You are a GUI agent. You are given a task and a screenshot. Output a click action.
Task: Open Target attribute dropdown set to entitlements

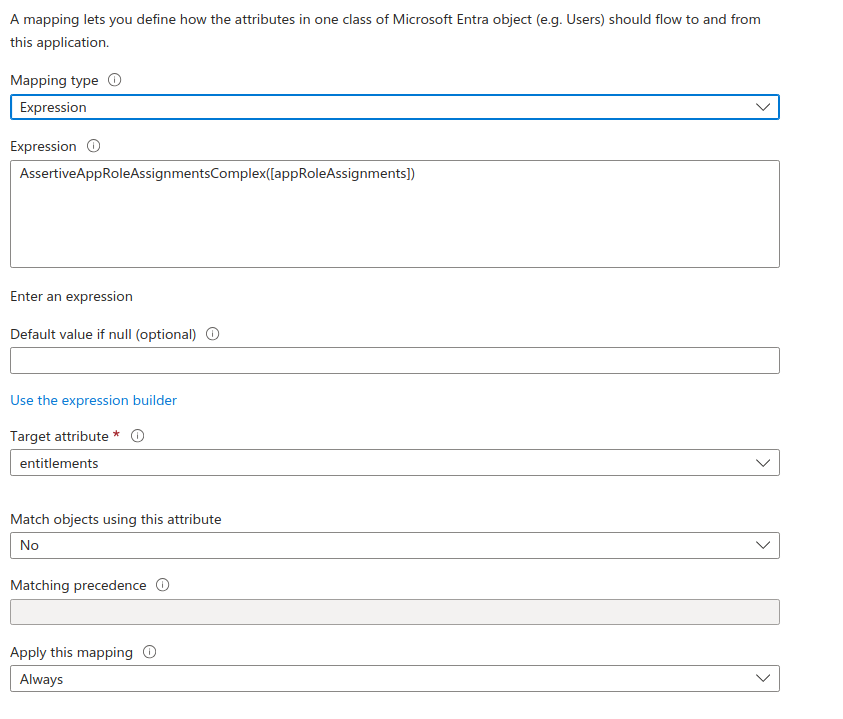pyautogui.click(x=394, y=463)
